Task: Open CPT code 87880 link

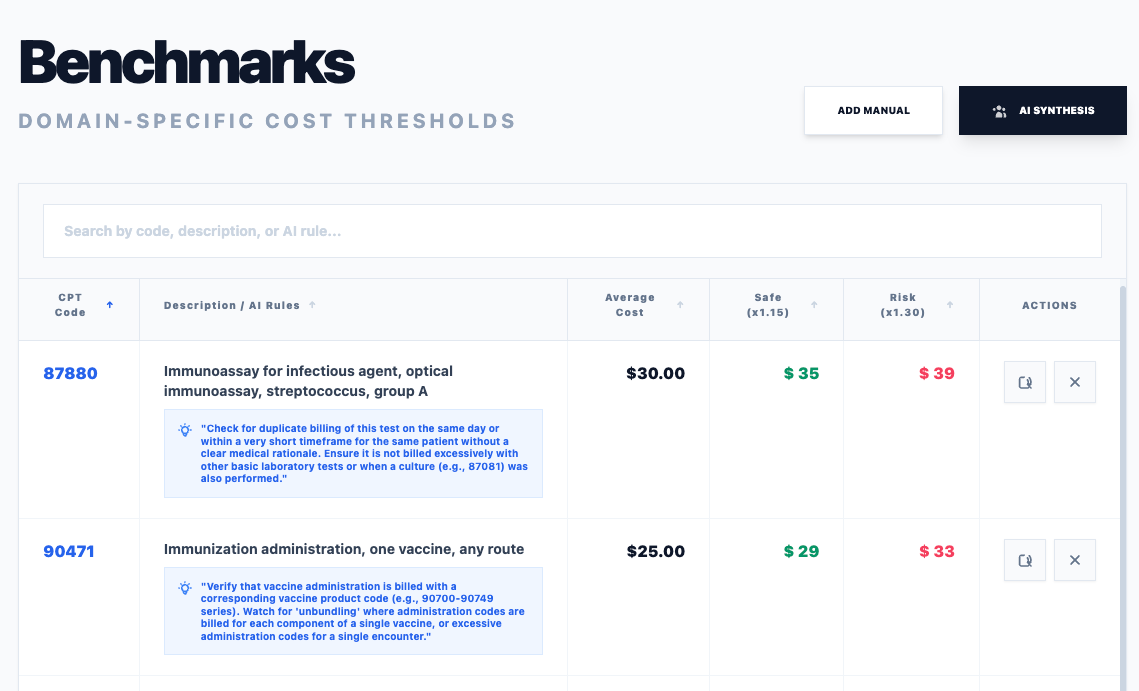Action: pyautogui.click(x=70, y=373)
